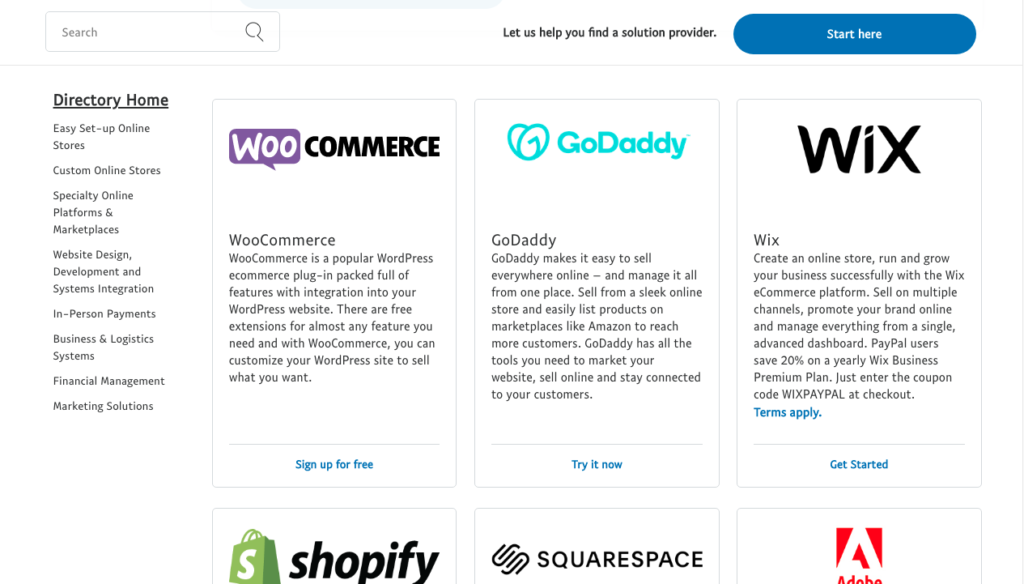1024x584 pixels.
Task: Click the WooCommerce logo
Action: point(334,148)
